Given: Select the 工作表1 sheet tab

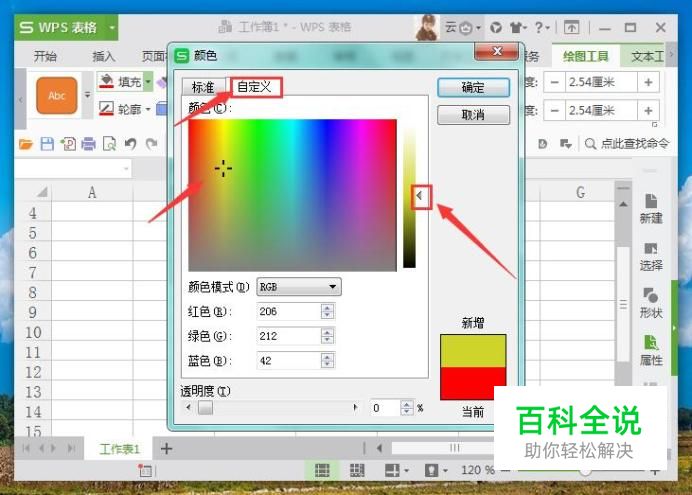Looking at the screenshot, I should pyautogui.click(x=119, y=449).
